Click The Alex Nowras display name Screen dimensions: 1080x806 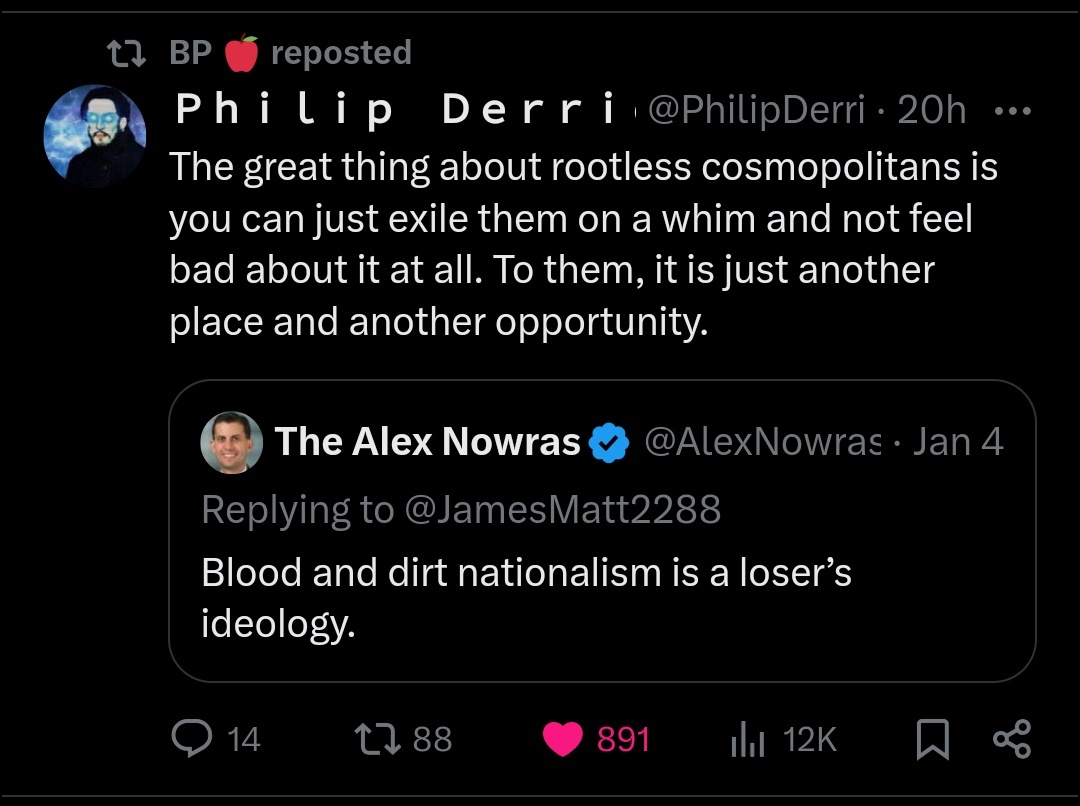(x=427, y=441)
